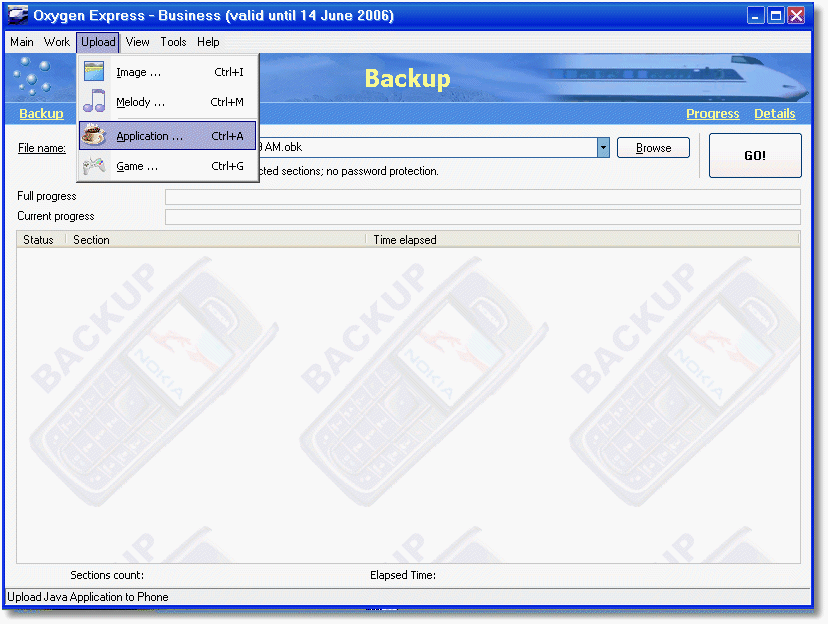
Task: Open the Tools menu
Action: pos(173,42)
